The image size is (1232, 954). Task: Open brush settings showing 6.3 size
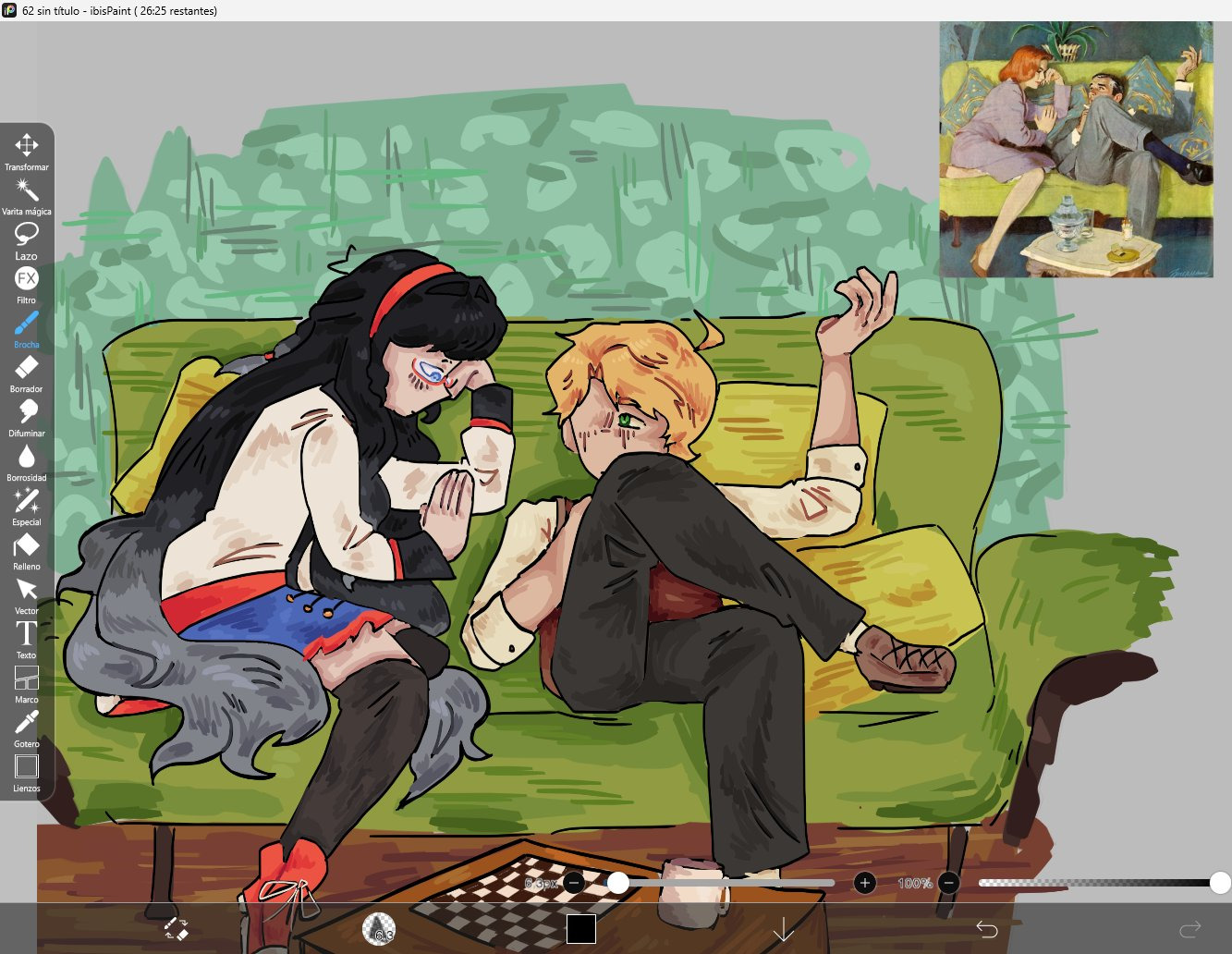pos(379,929)
